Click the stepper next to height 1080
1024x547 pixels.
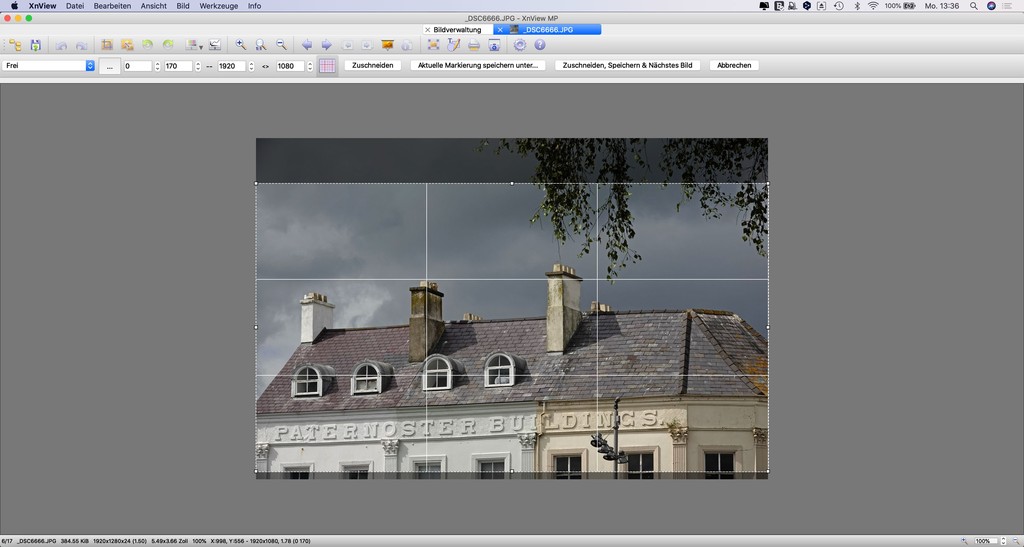click(x=310, y=66)
